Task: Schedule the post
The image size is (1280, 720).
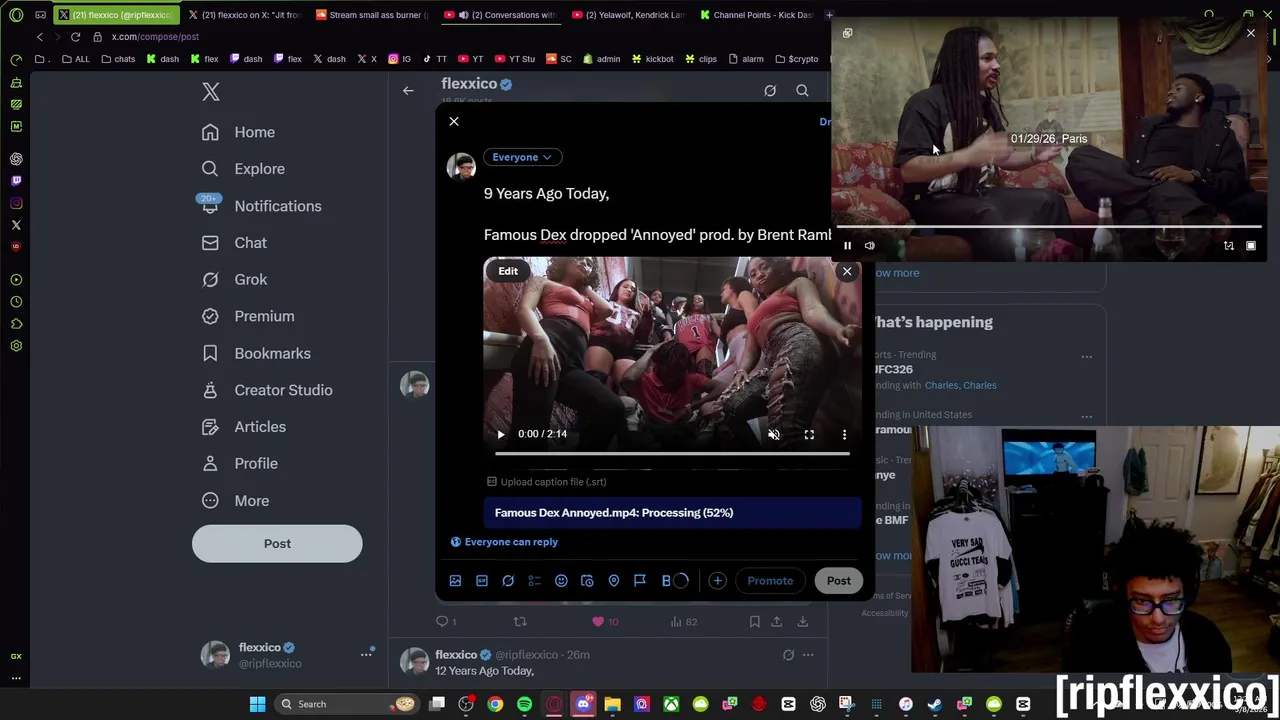Action: tap(587, 581)
